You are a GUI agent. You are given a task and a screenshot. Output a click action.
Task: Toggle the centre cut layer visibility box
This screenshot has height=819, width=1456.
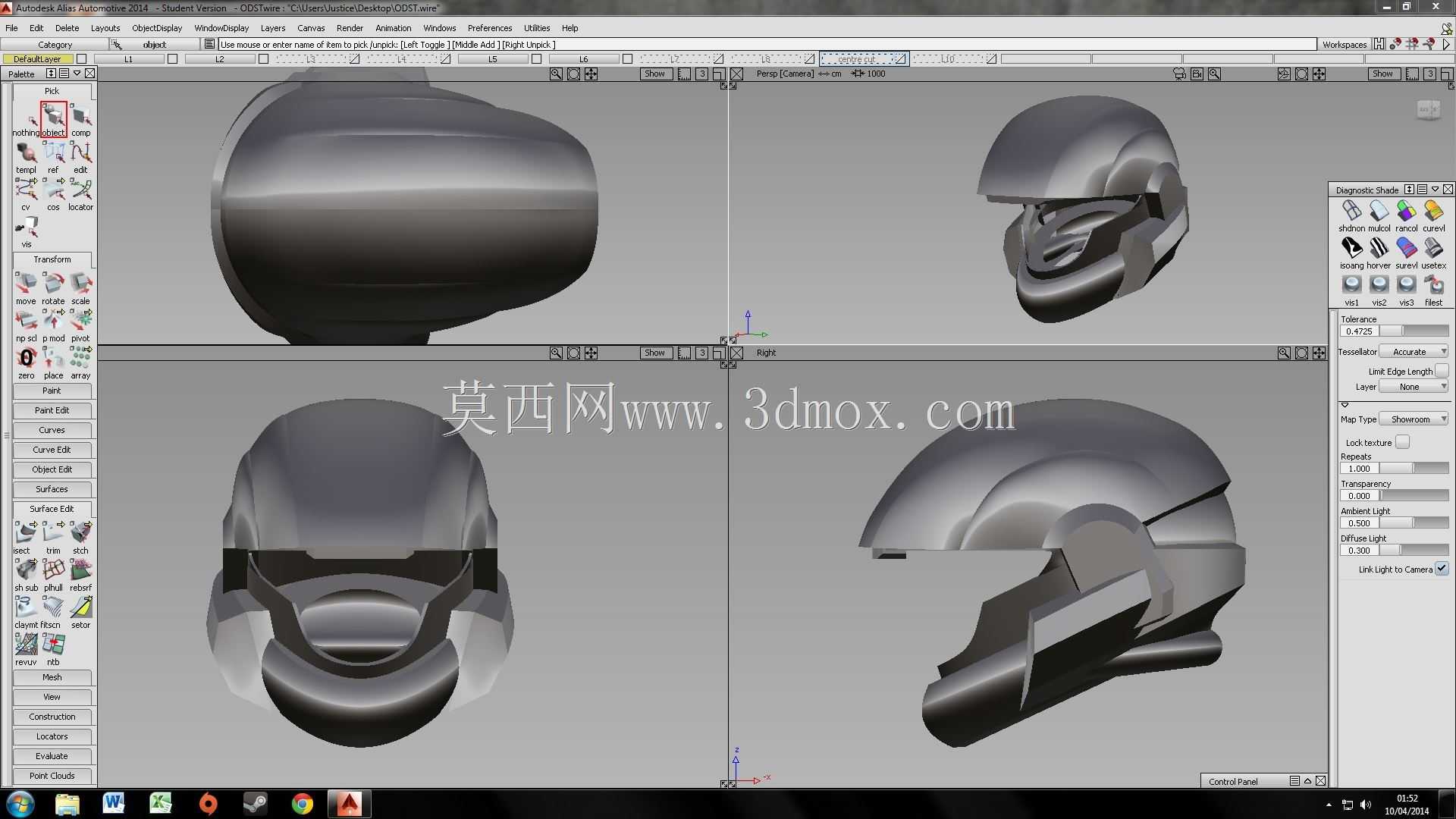tap(900, 59)
